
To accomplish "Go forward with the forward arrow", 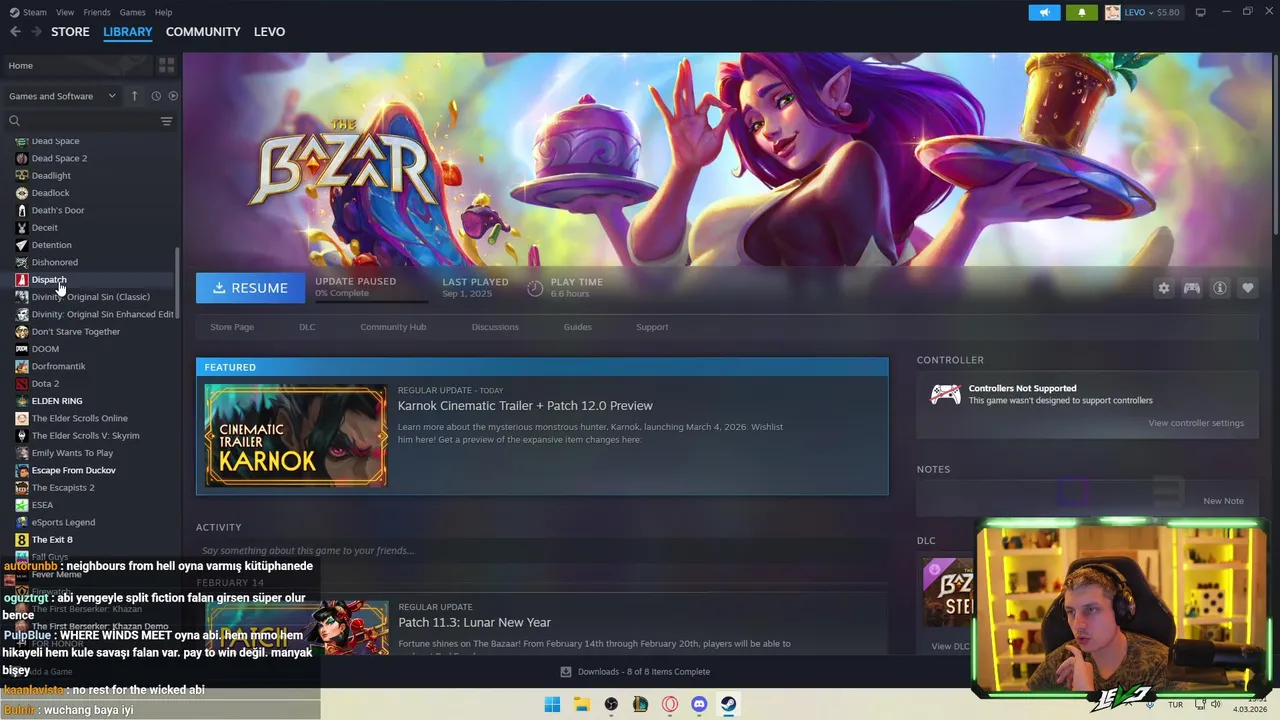I will coord(36,32).
